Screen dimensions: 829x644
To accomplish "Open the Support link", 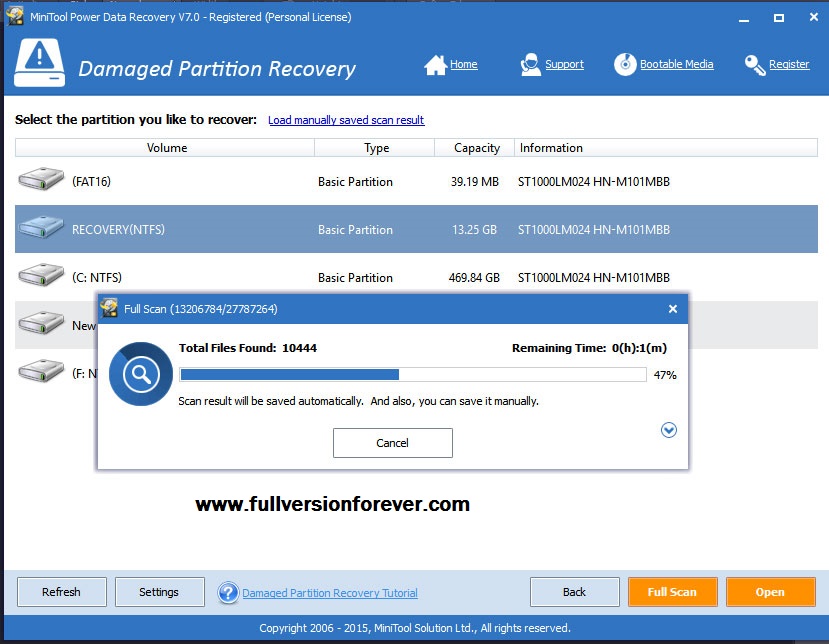I will pos(564,65).
